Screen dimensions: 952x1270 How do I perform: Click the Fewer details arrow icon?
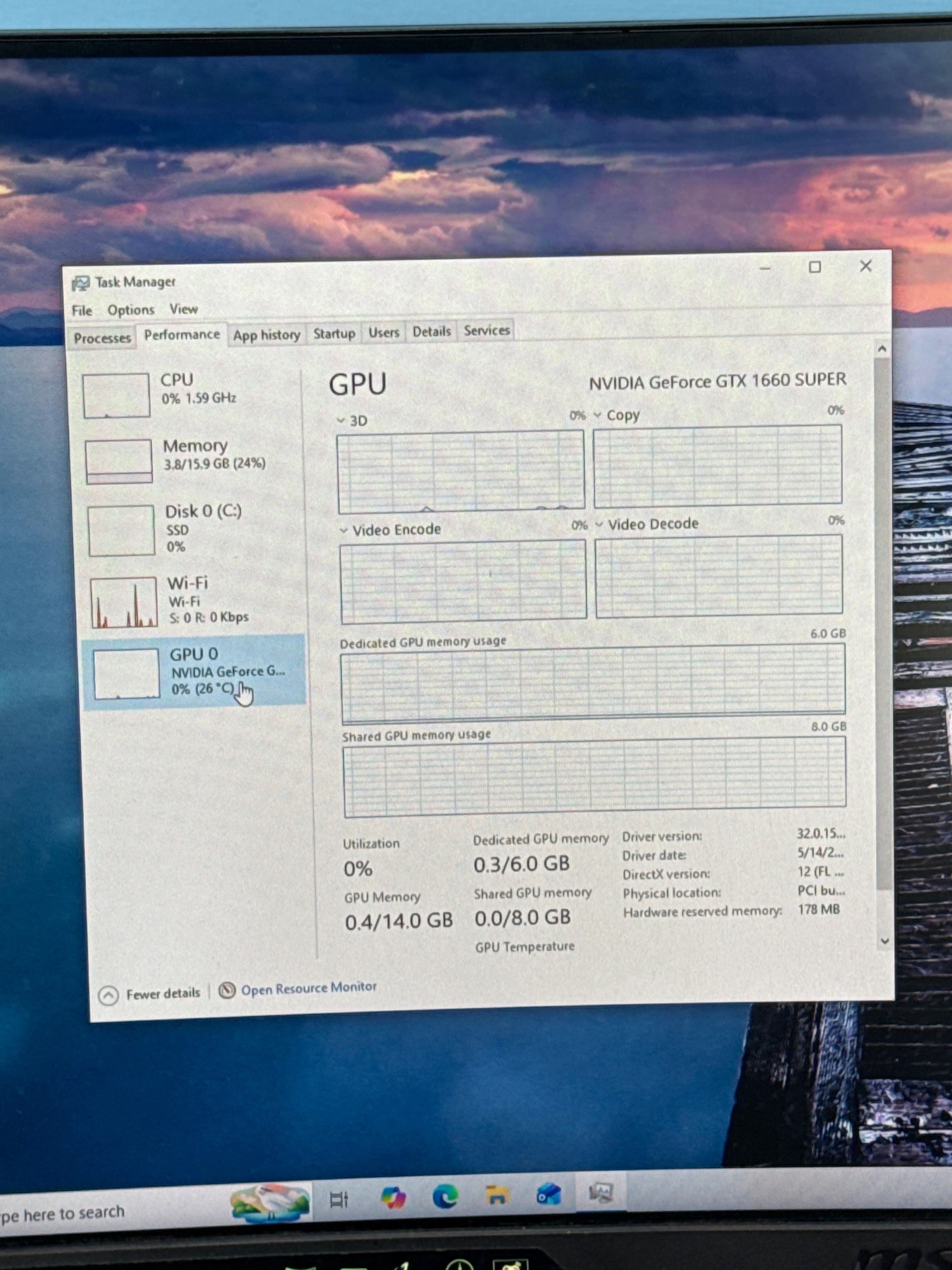[109, 995]
